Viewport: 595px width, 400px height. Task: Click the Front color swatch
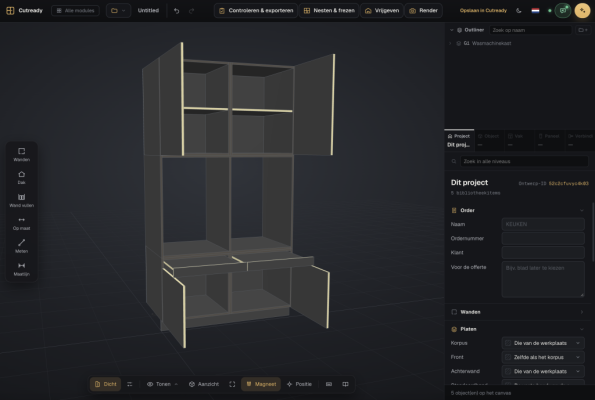pos(508,357)
